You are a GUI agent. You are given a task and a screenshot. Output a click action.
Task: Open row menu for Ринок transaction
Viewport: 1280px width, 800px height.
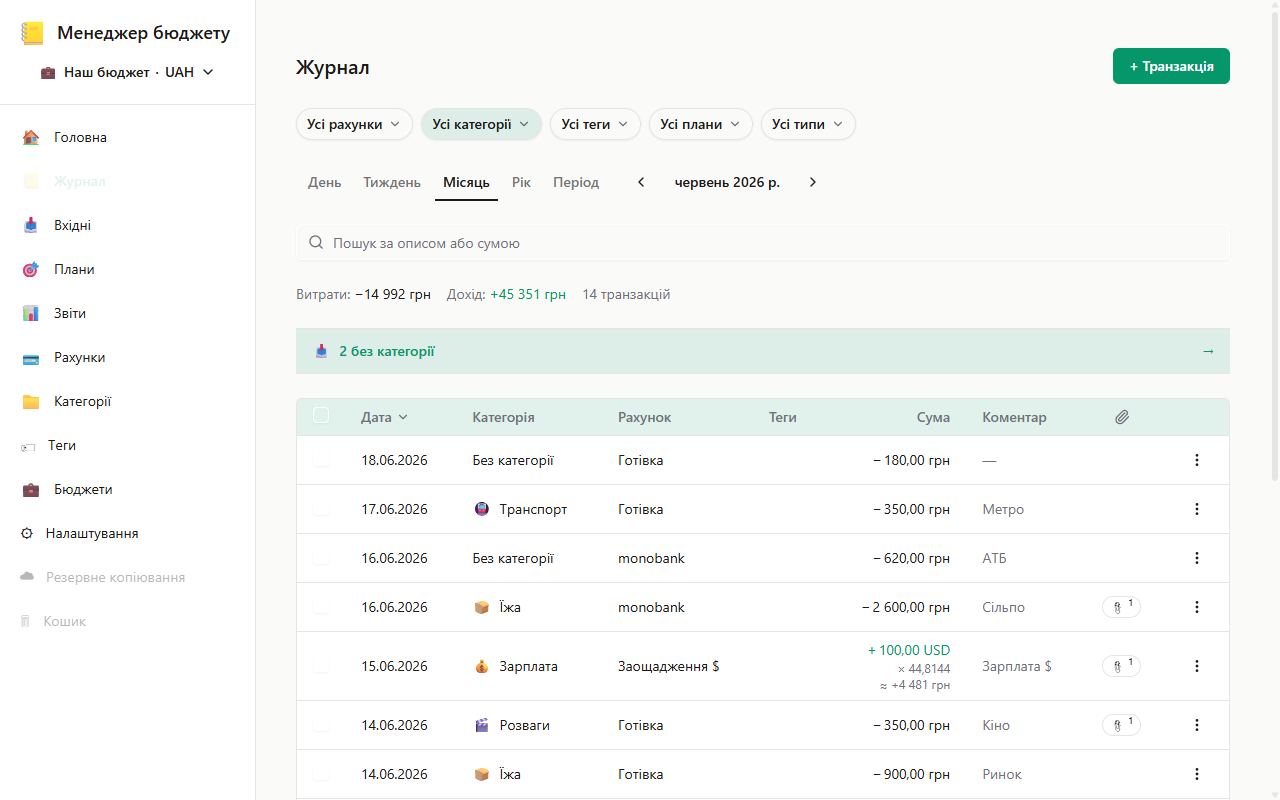(1197, 774)
